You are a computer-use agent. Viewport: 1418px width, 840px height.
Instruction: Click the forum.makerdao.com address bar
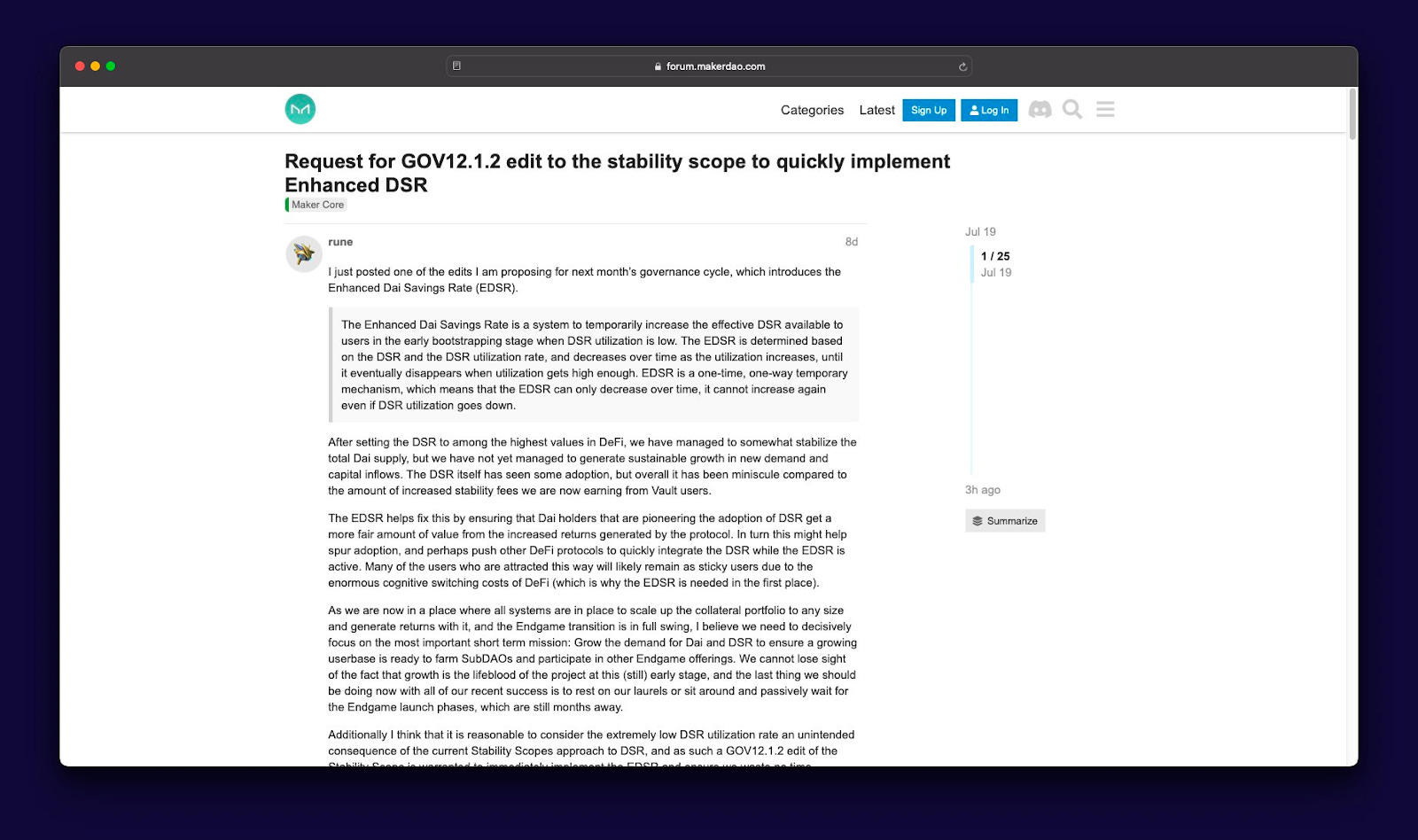click(709, 66)
